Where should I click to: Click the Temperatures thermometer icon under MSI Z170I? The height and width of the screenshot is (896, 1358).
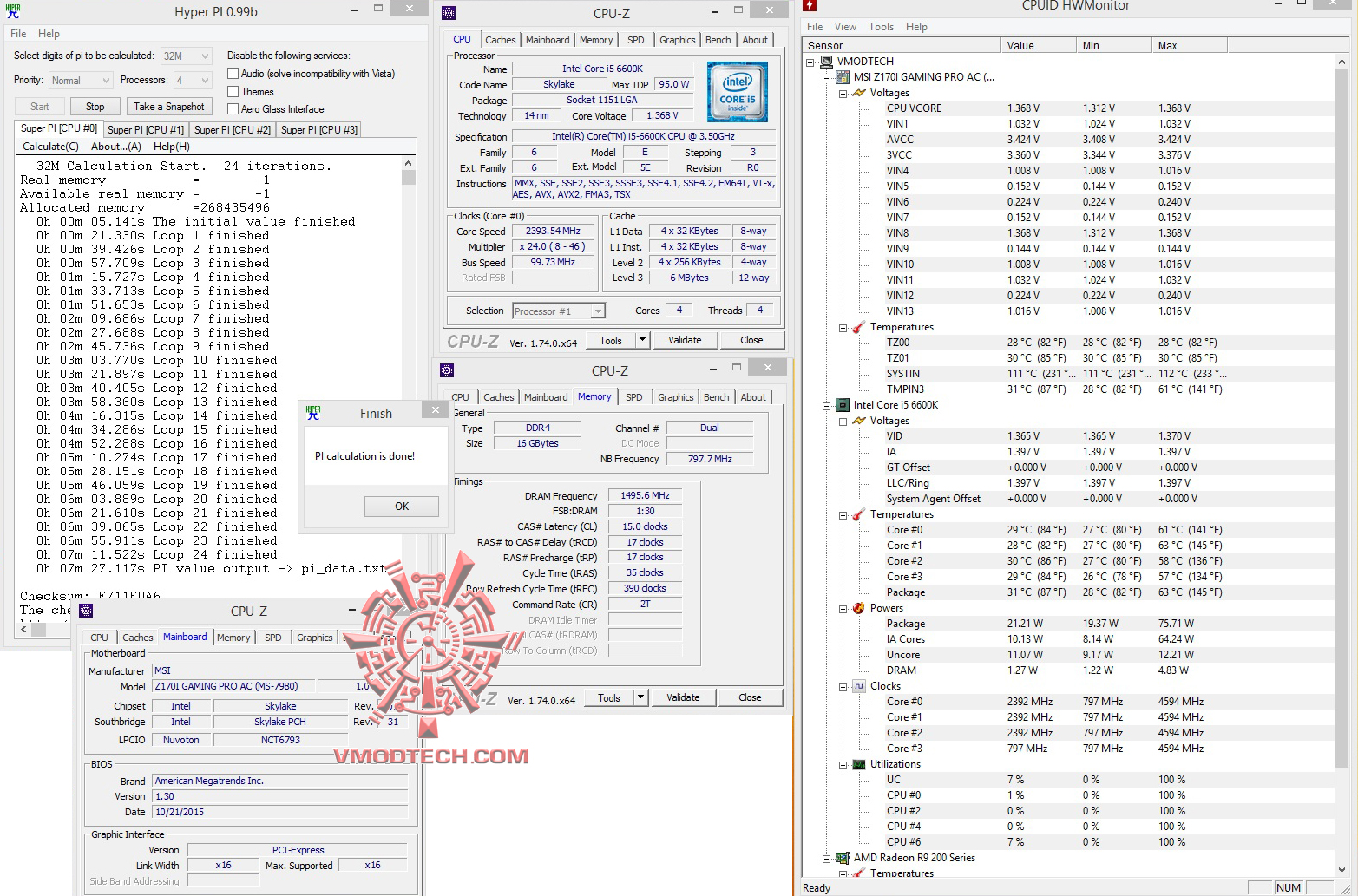[x=859, y=327]
